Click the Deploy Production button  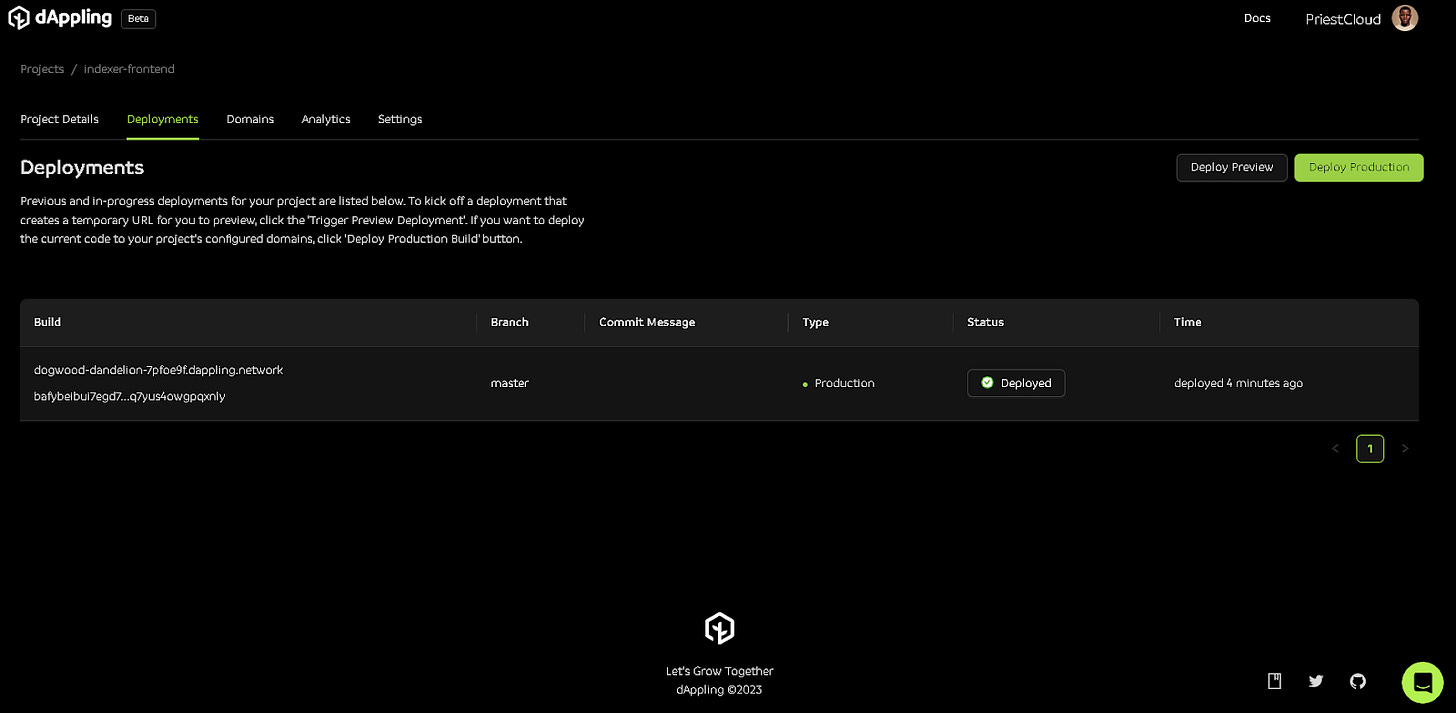point(1359,167)
